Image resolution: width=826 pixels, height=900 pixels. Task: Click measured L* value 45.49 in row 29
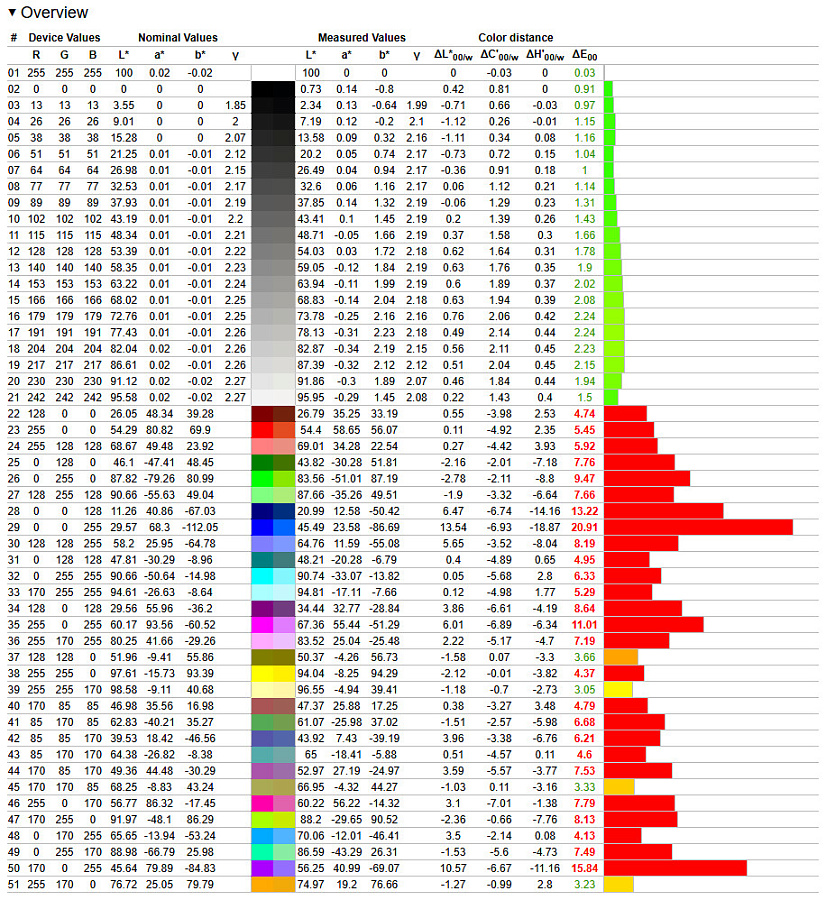click(x=311, y=527)
